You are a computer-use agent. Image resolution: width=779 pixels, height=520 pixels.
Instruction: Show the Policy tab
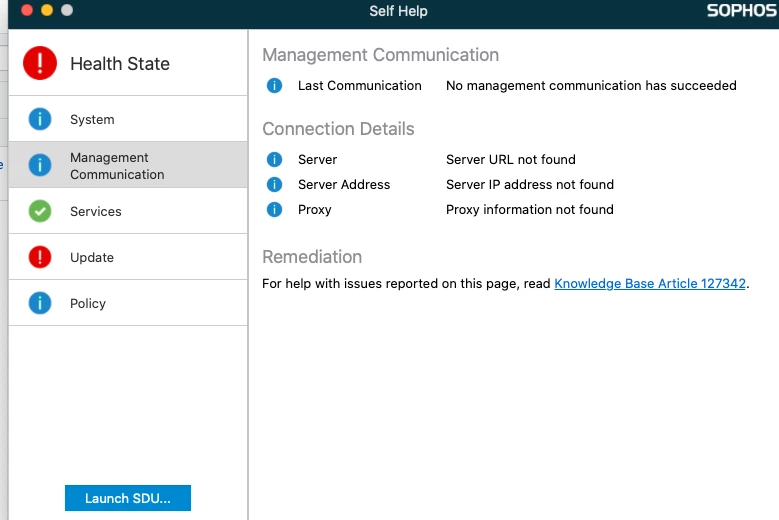coord(88,304)
